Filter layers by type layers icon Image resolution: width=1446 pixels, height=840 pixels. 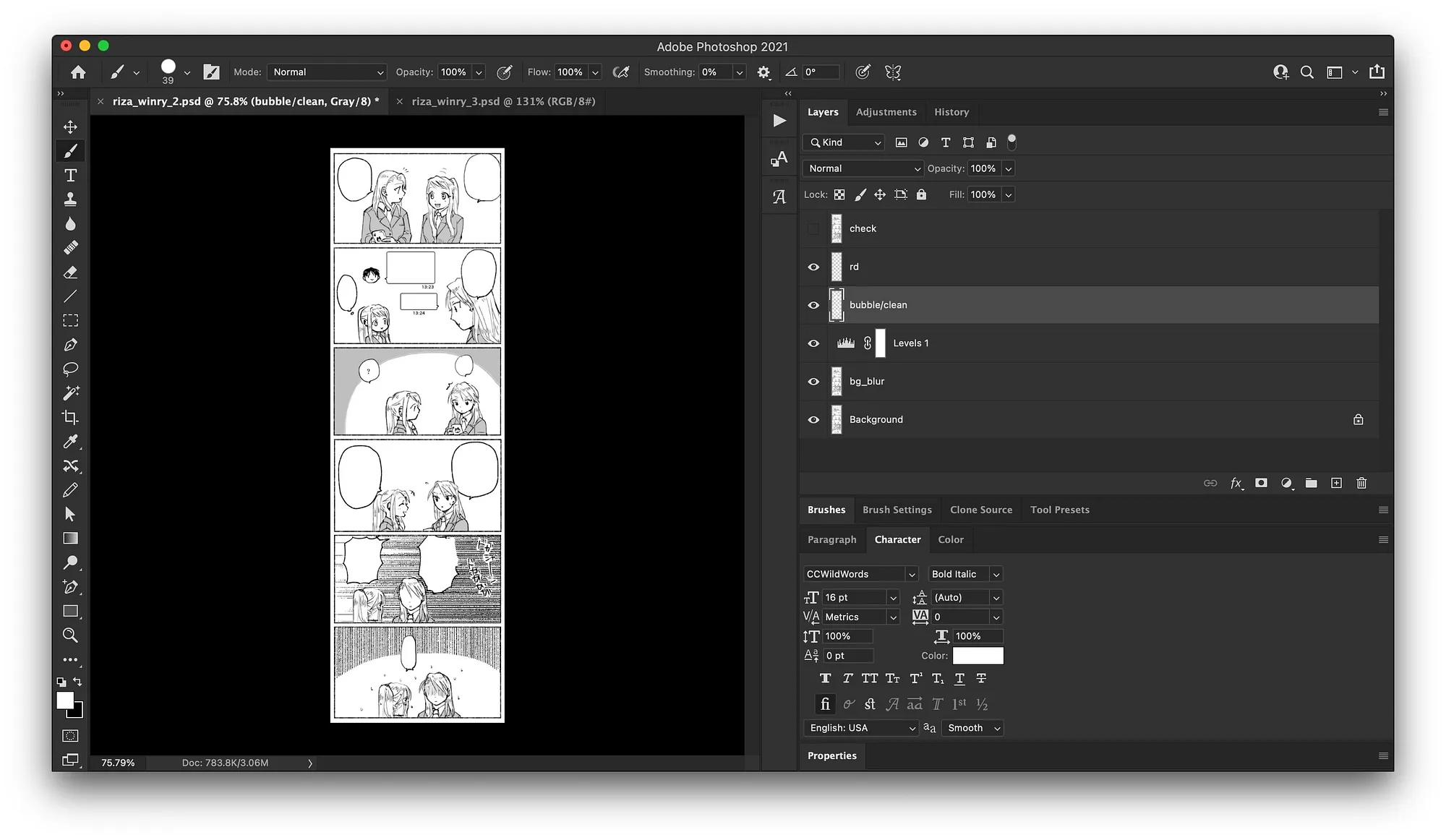(946, 142)
